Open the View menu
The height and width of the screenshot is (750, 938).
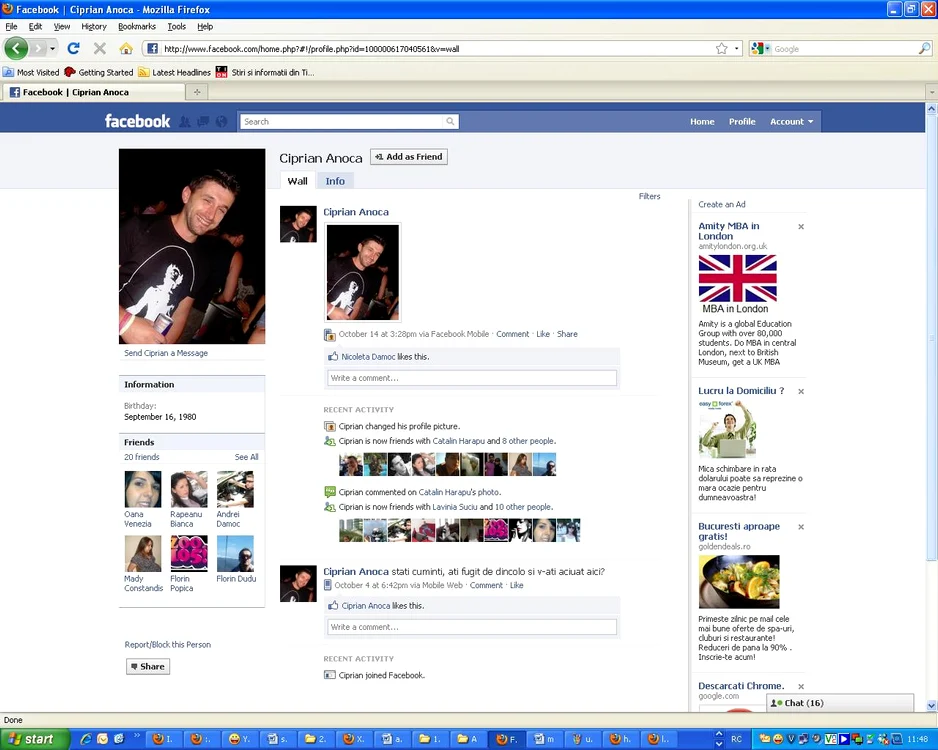tap(62, 26)
